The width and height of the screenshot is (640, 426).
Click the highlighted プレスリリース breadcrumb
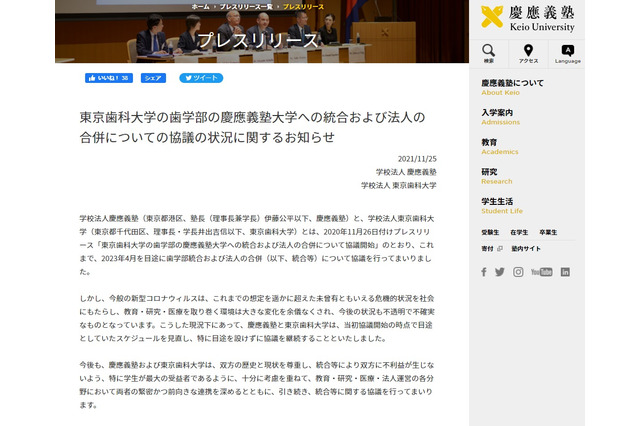coord(303,7)
